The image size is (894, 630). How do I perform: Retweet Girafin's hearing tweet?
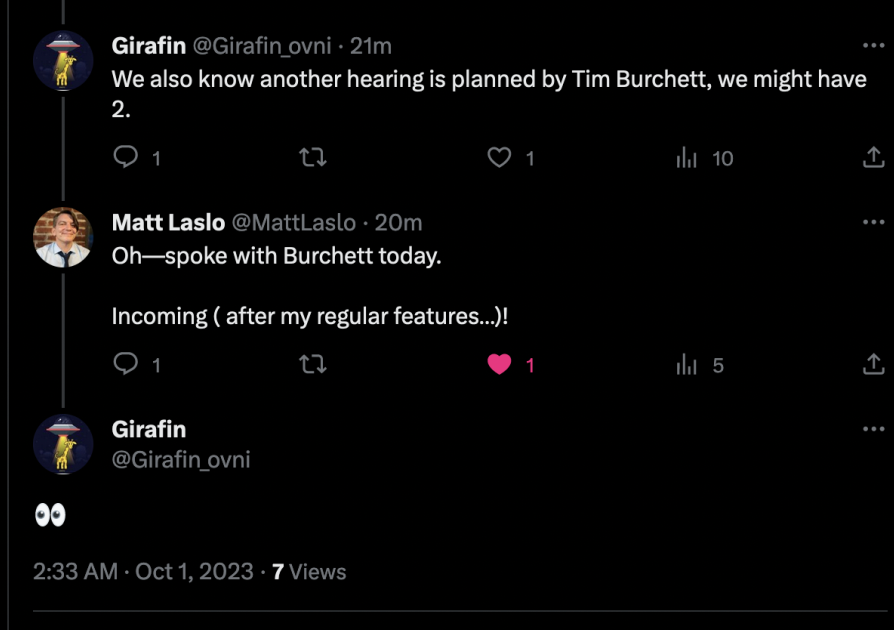(313, 157)
